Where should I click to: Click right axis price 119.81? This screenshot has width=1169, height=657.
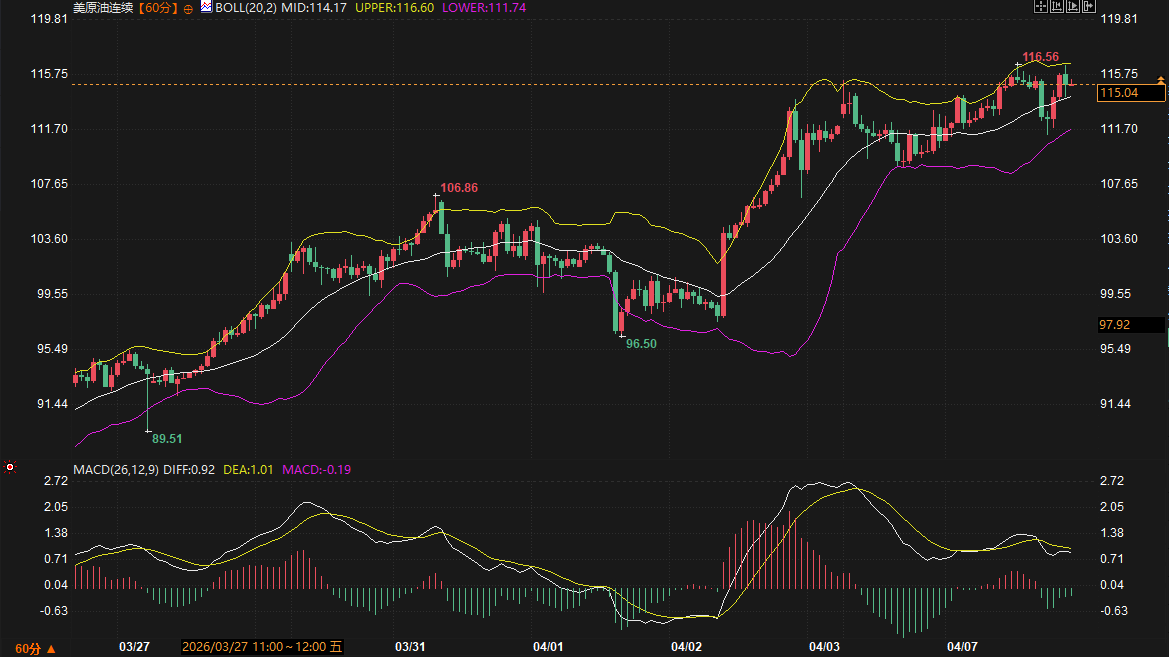pos(1119,19)
